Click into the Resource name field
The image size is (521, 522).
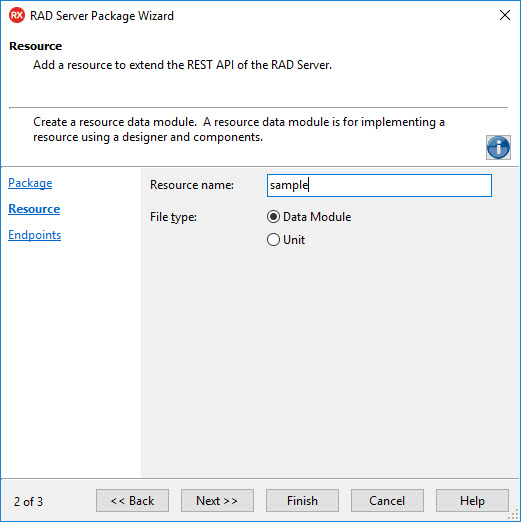pos(379,185)
